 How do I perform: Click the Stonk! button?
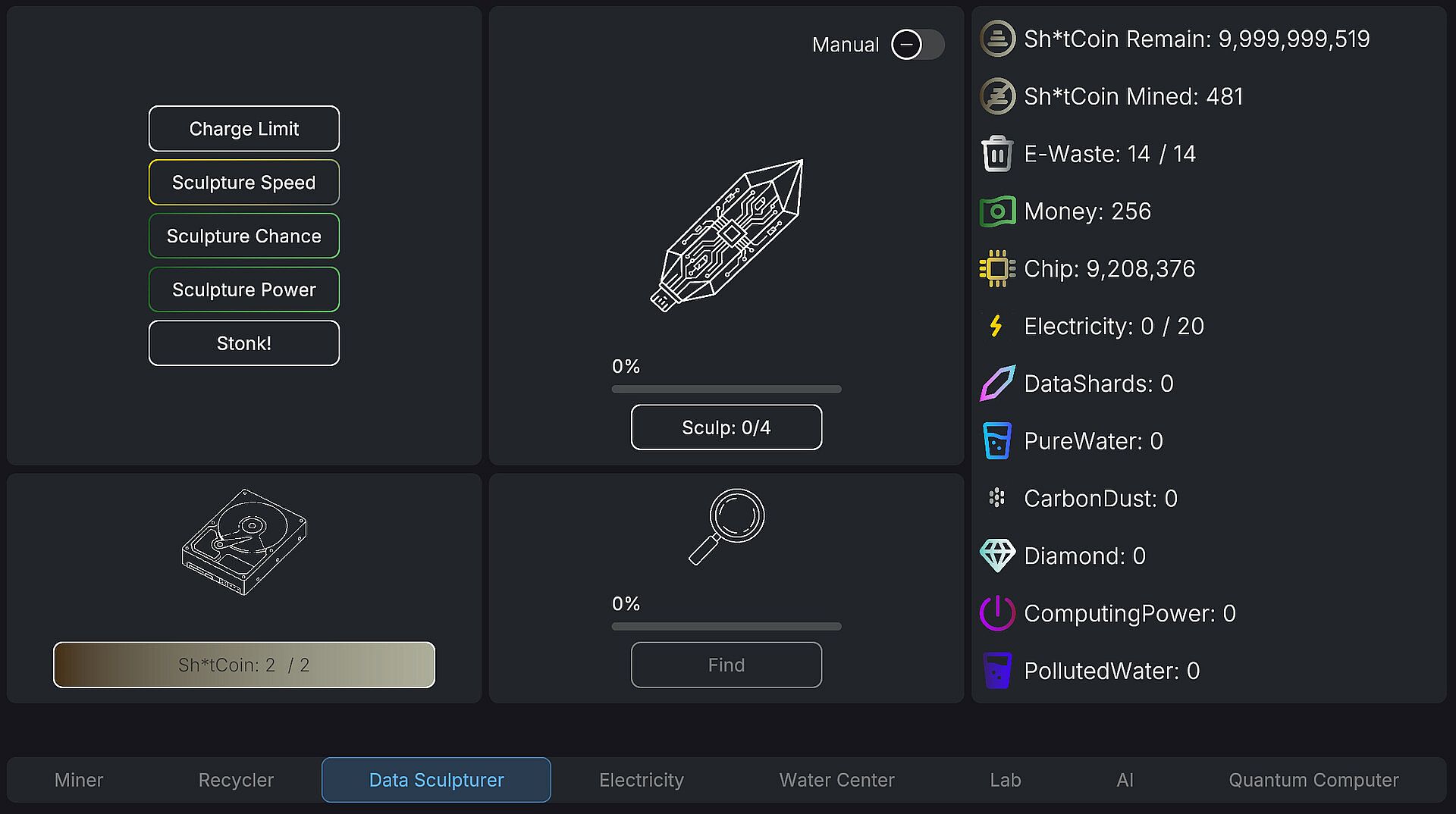pyautogui.click(x=244, y=343)
